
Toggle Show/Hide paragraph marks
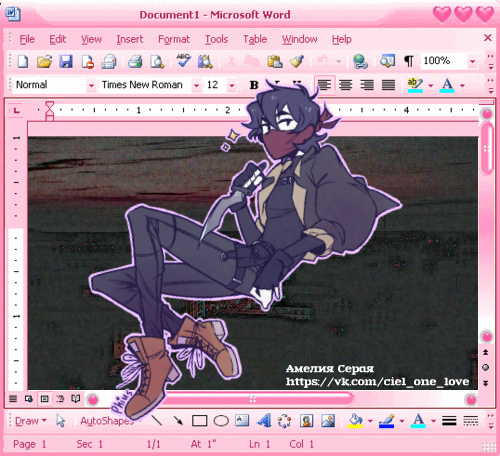click(409, 61)
